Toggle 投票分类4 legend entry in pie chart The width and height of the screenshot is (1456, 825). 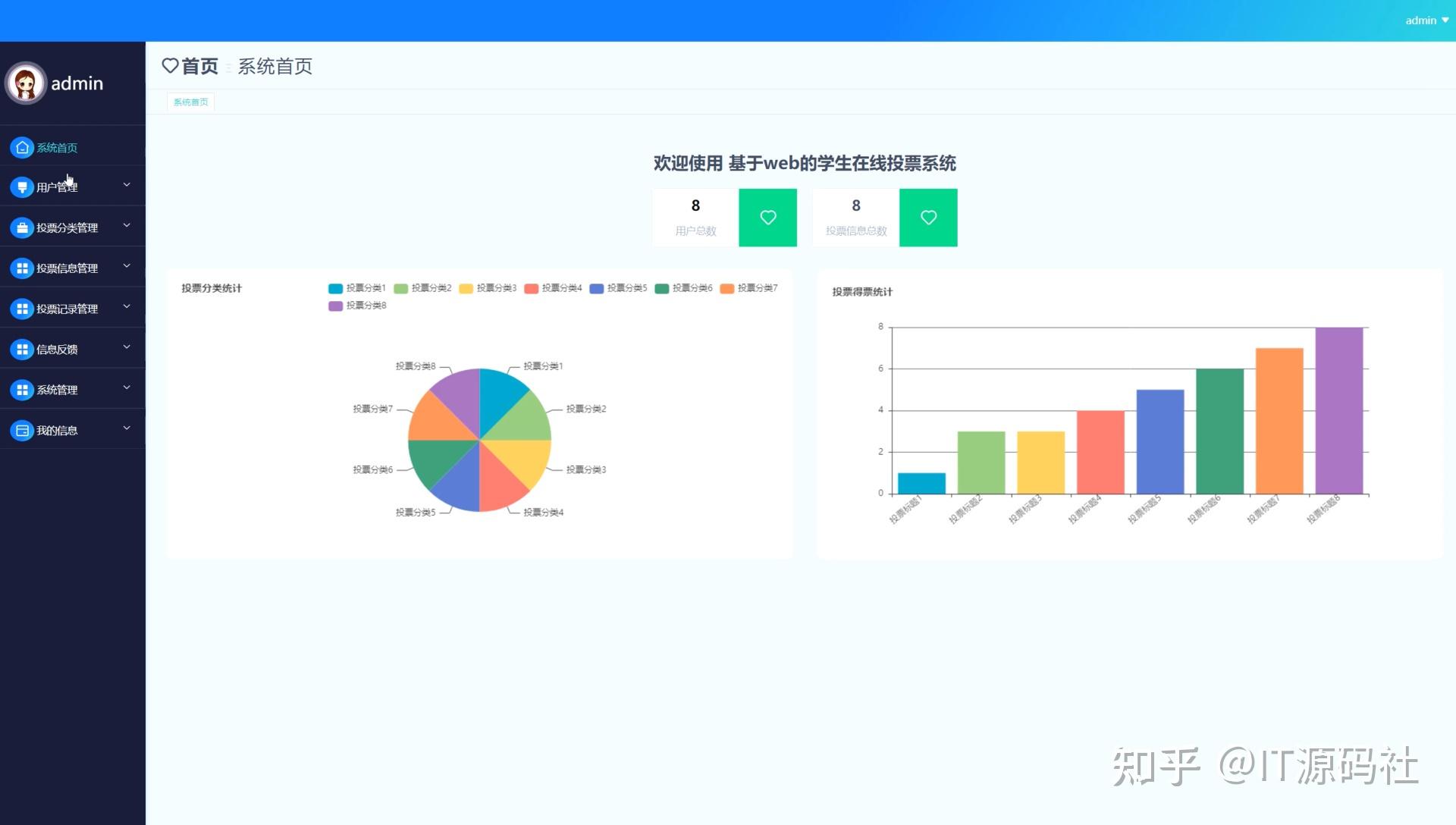point(553,288)
